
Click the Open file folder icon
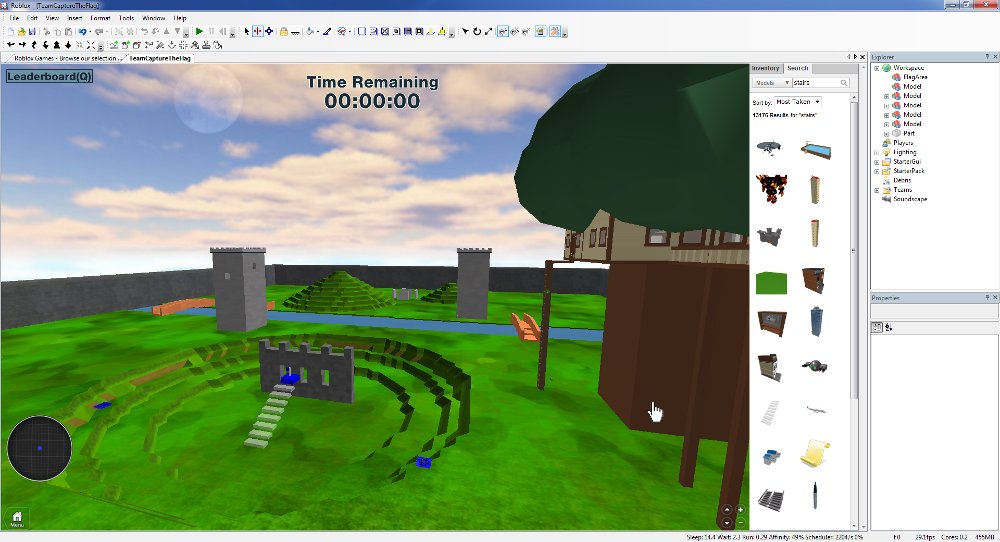point(22,31)
